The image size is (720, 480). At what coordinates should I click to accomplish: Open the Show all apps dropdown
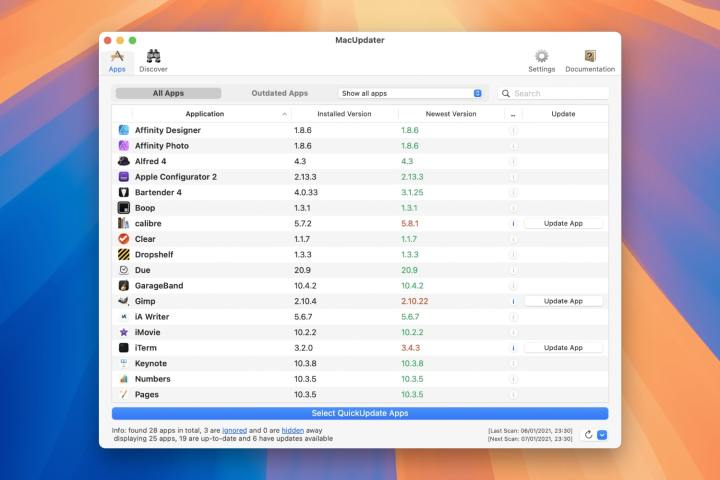click(x=411, y=93)
